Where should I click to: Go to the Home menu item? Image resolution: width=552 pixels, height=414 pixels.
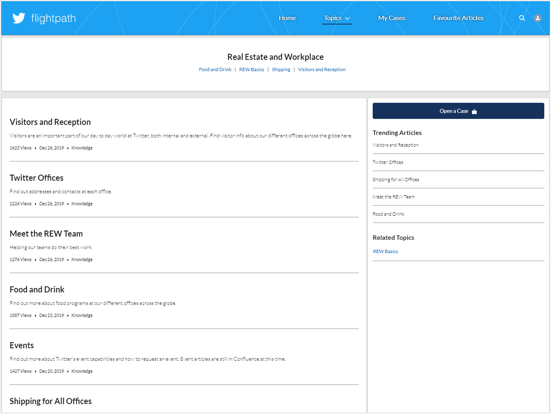tap(287, 18)
